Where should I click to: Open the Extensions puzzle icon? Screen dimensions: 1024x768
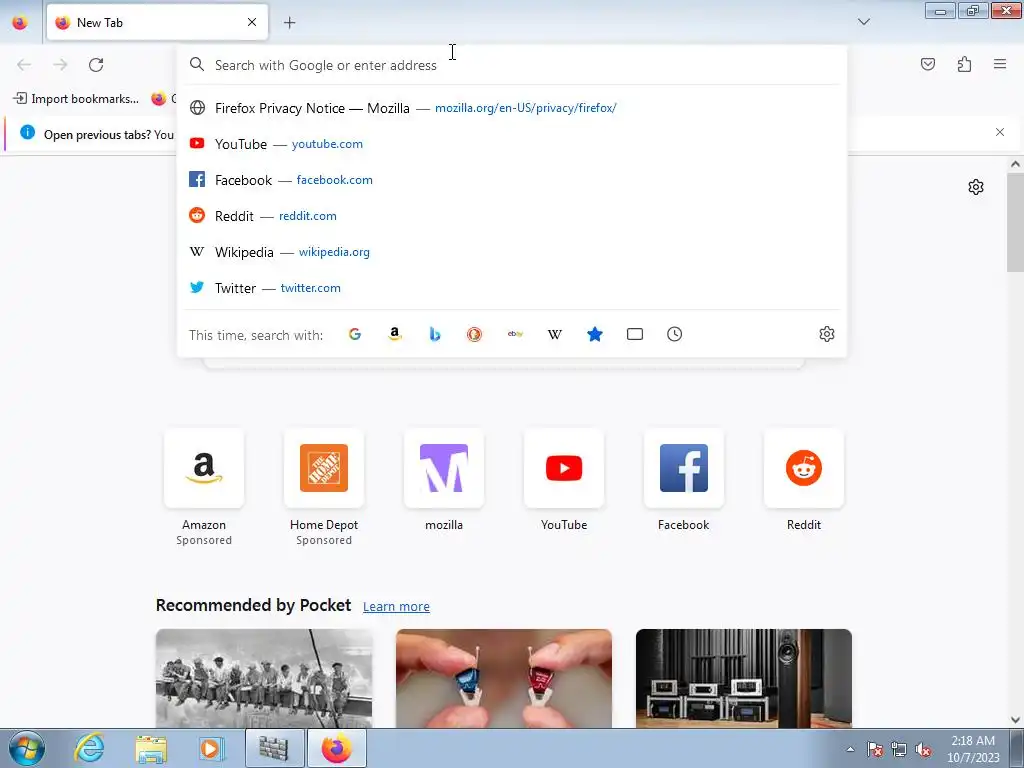965,64
